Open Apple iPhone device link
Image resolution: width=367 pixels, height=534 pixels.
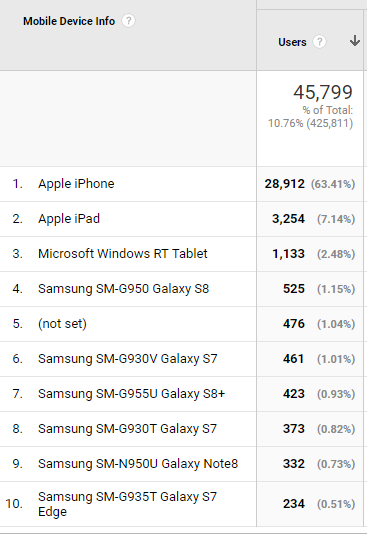(x=76, y=184)
